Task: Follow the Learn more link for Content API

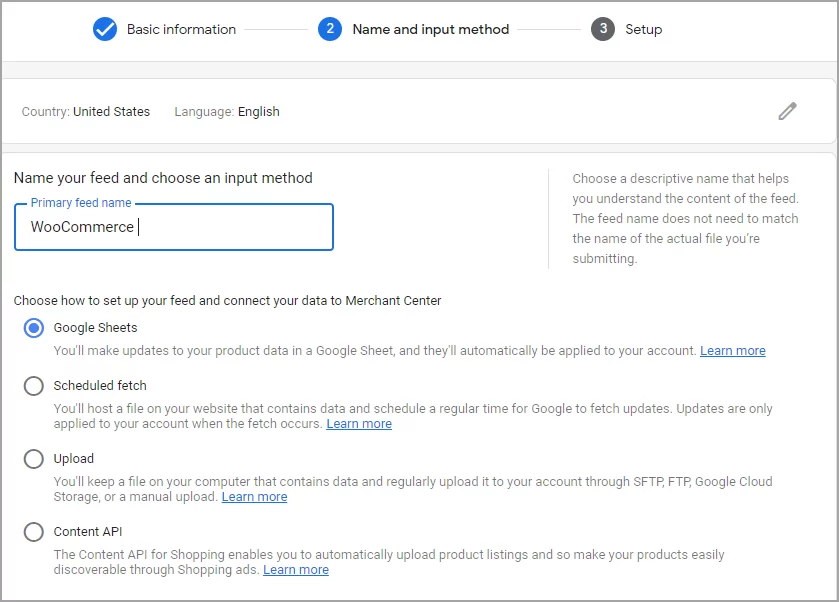Action: (296, 569)
